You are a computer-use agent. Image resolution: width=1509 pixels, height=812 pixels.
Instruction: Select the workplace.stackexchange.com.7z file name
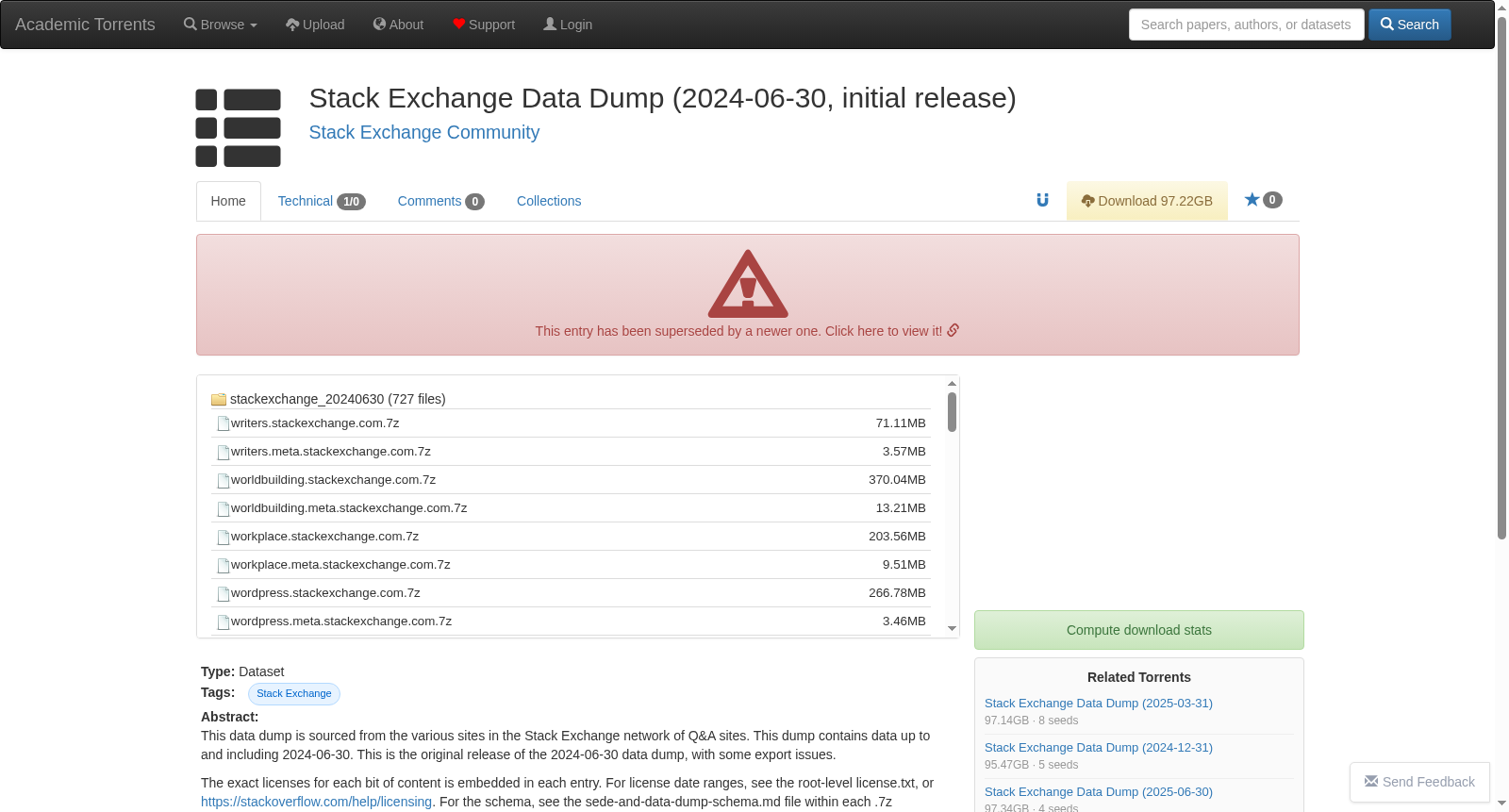(x=324, y=537)
